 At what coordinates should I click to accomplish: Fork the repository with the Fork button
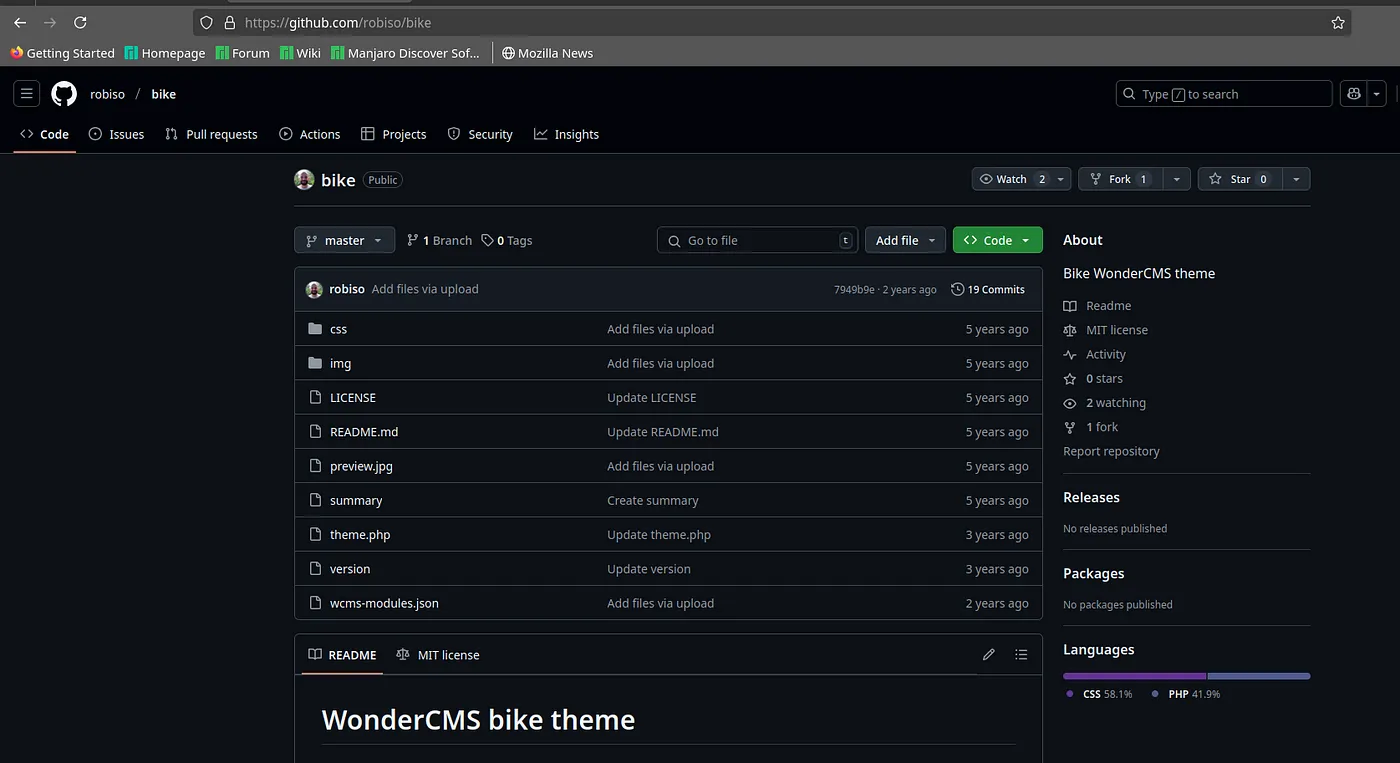1120,179
